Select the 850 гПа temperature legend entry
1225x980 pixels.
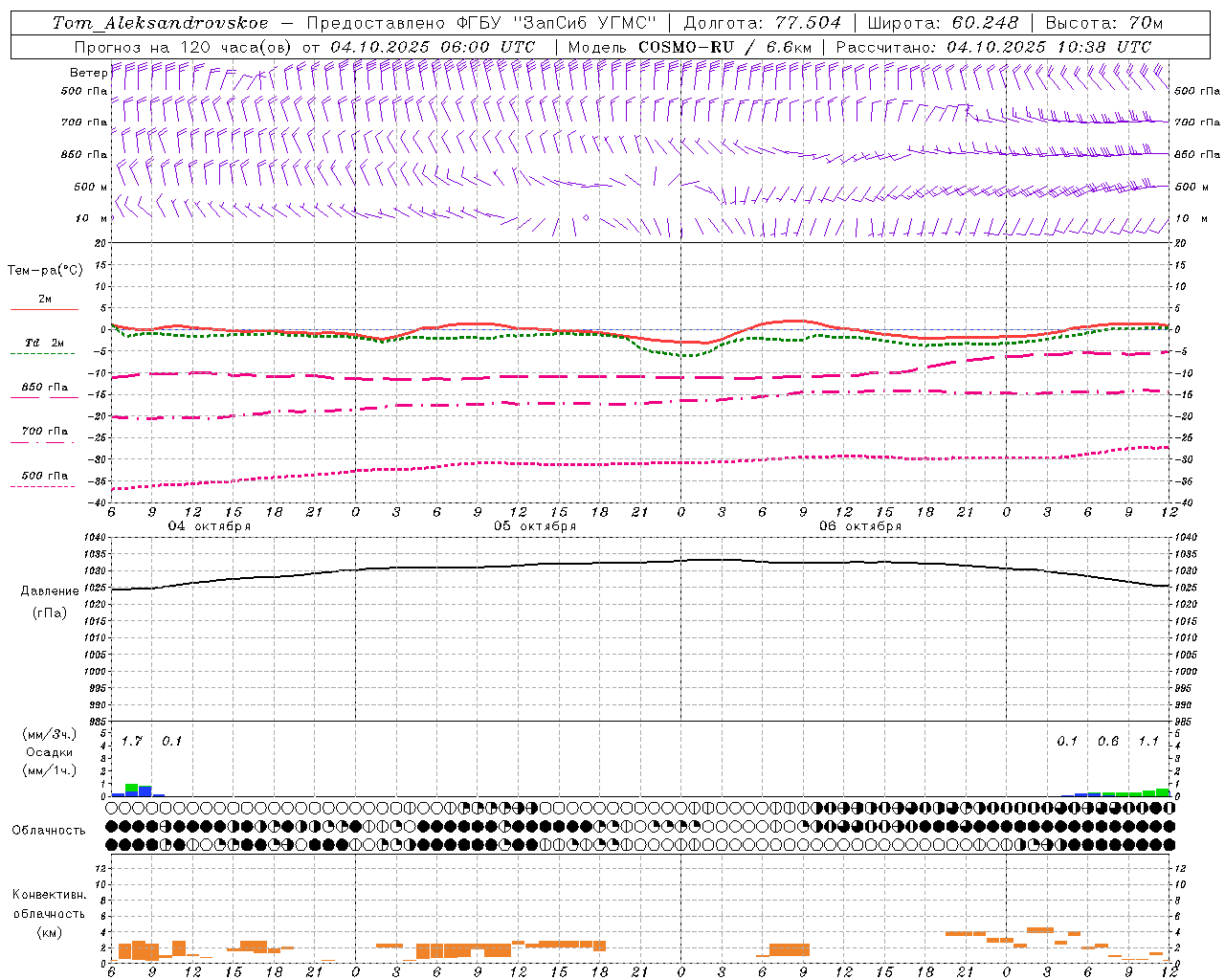(x=45, y=388)
